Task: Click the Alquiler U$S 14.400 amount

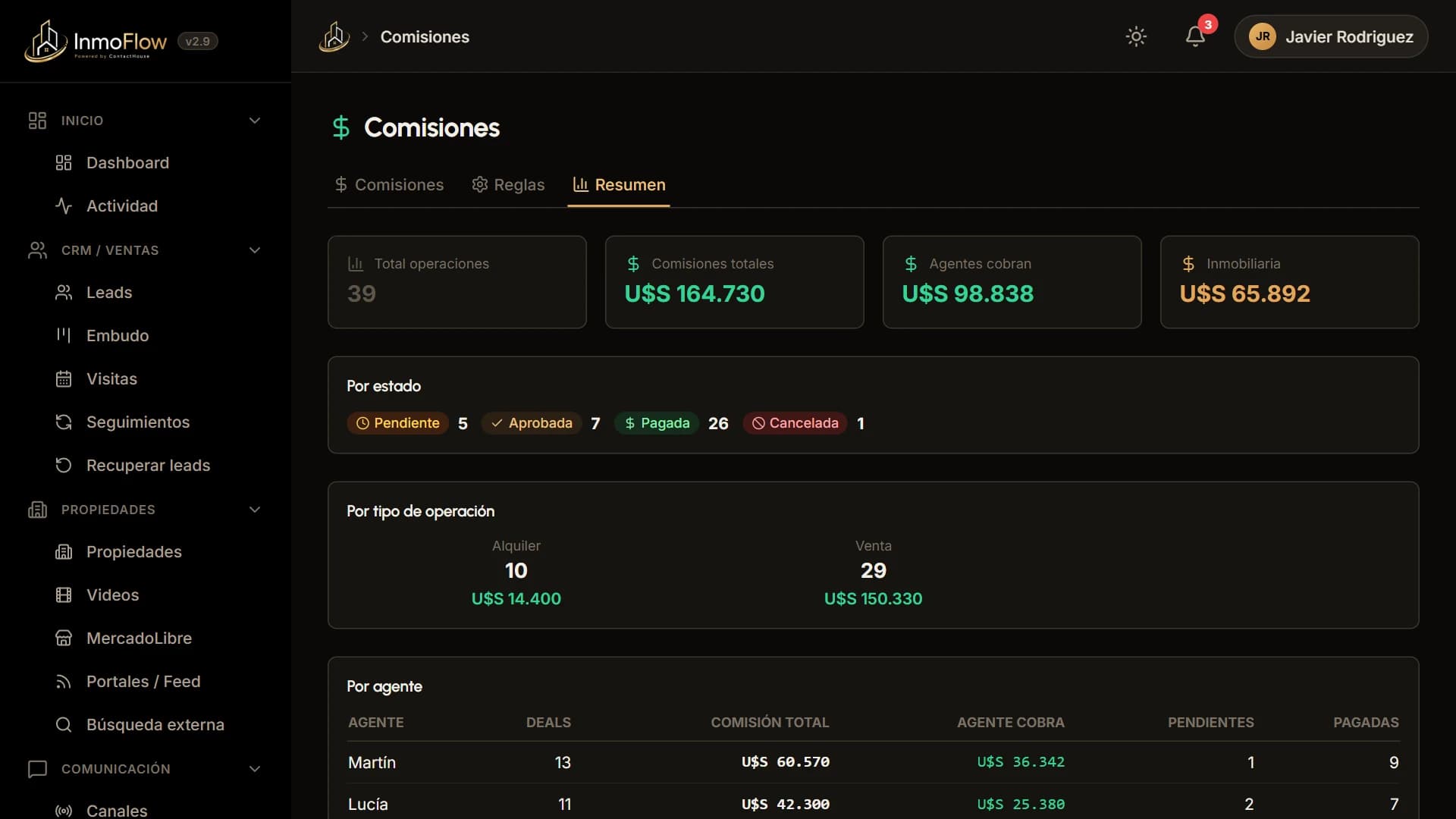Action: (516, 599)
